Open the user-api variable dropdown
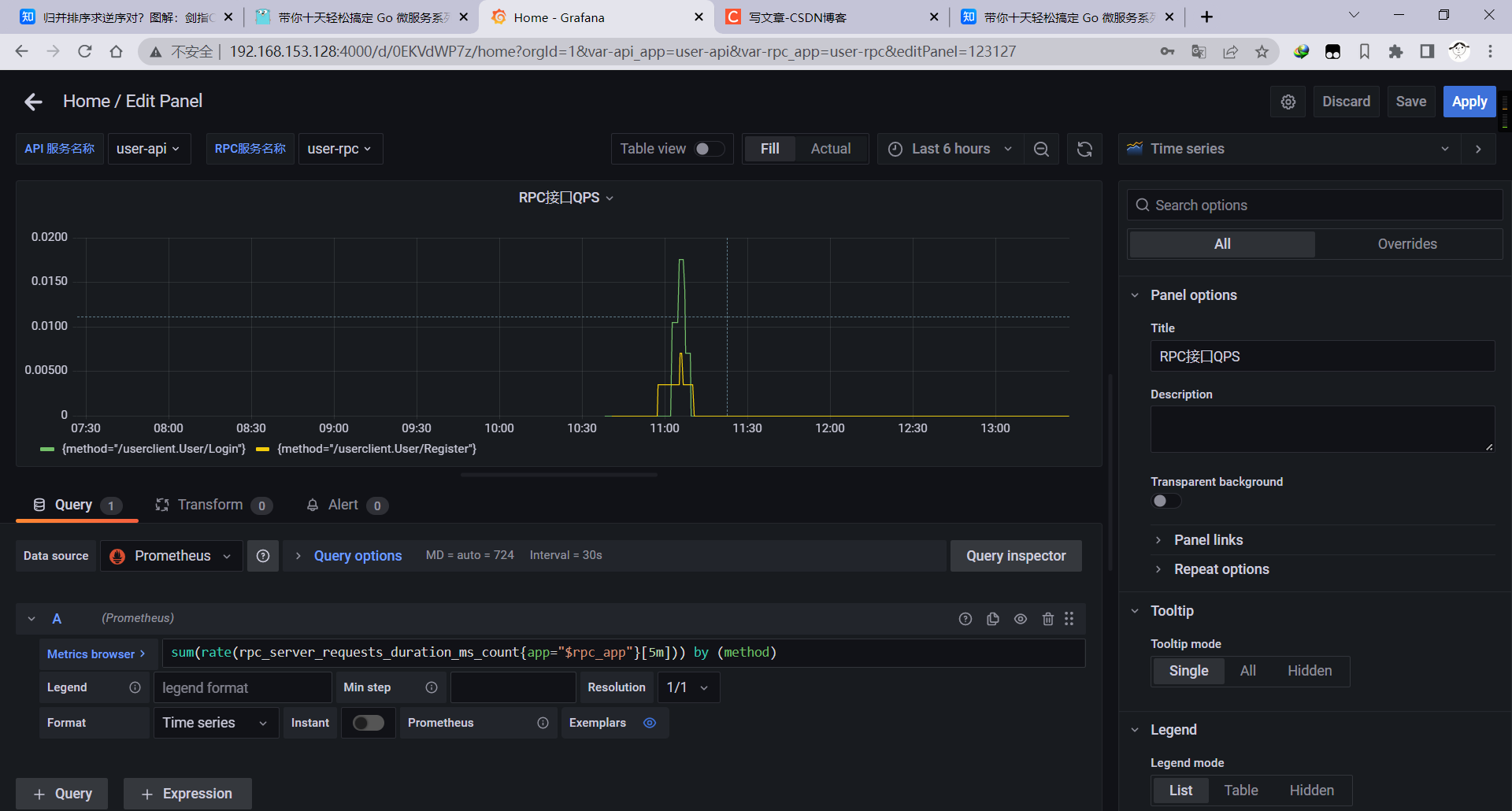The width and height of the screenshot is (1512, 811). point(148,149)
